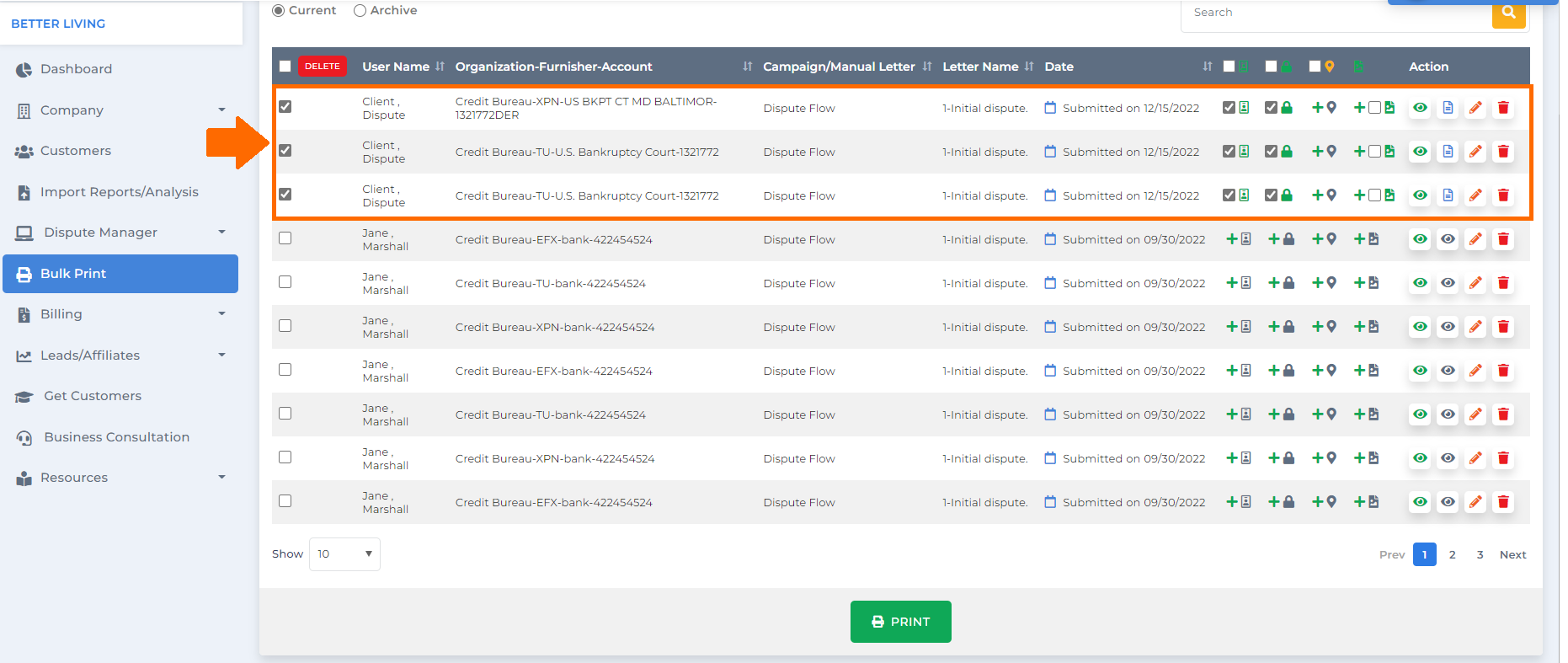This screenshot has height=663, width=1568.
Task: Check the first Jane Marshall row checkbox
Action: coord(285,238)
